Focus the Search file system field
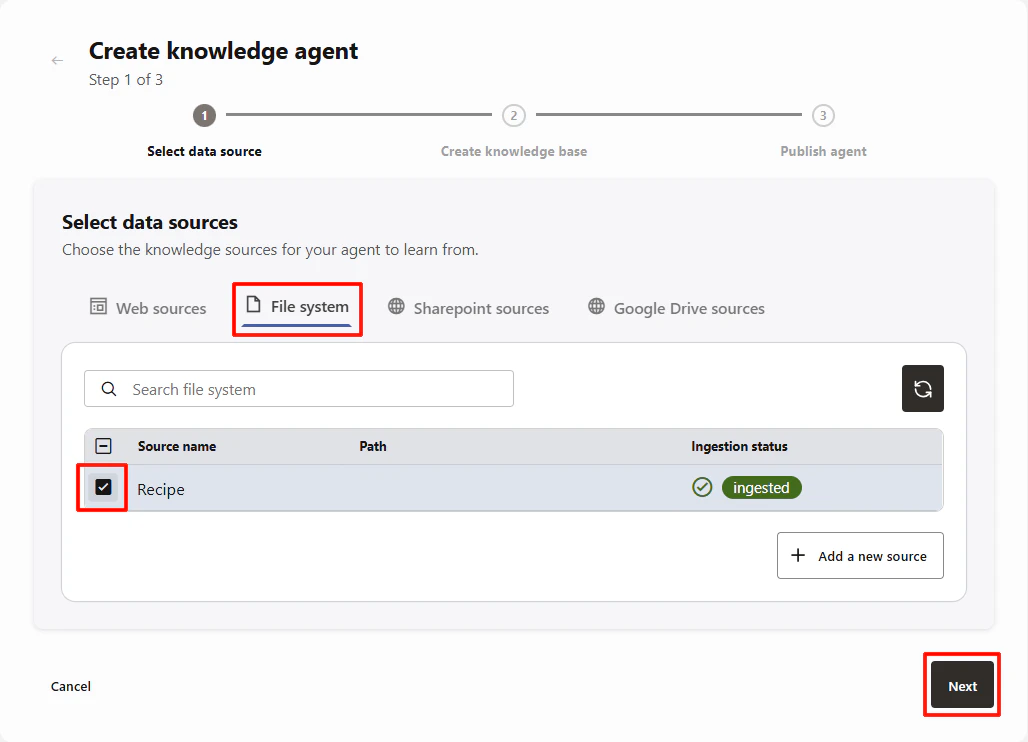1028x742 pixels. [x=299, y=389]
